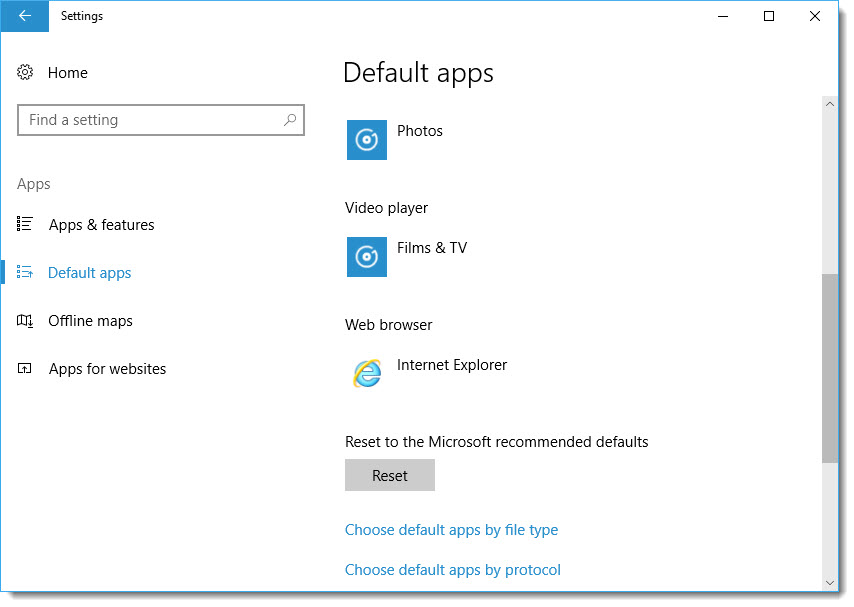Click the Apps for websites icon

(x=25, y=368)
